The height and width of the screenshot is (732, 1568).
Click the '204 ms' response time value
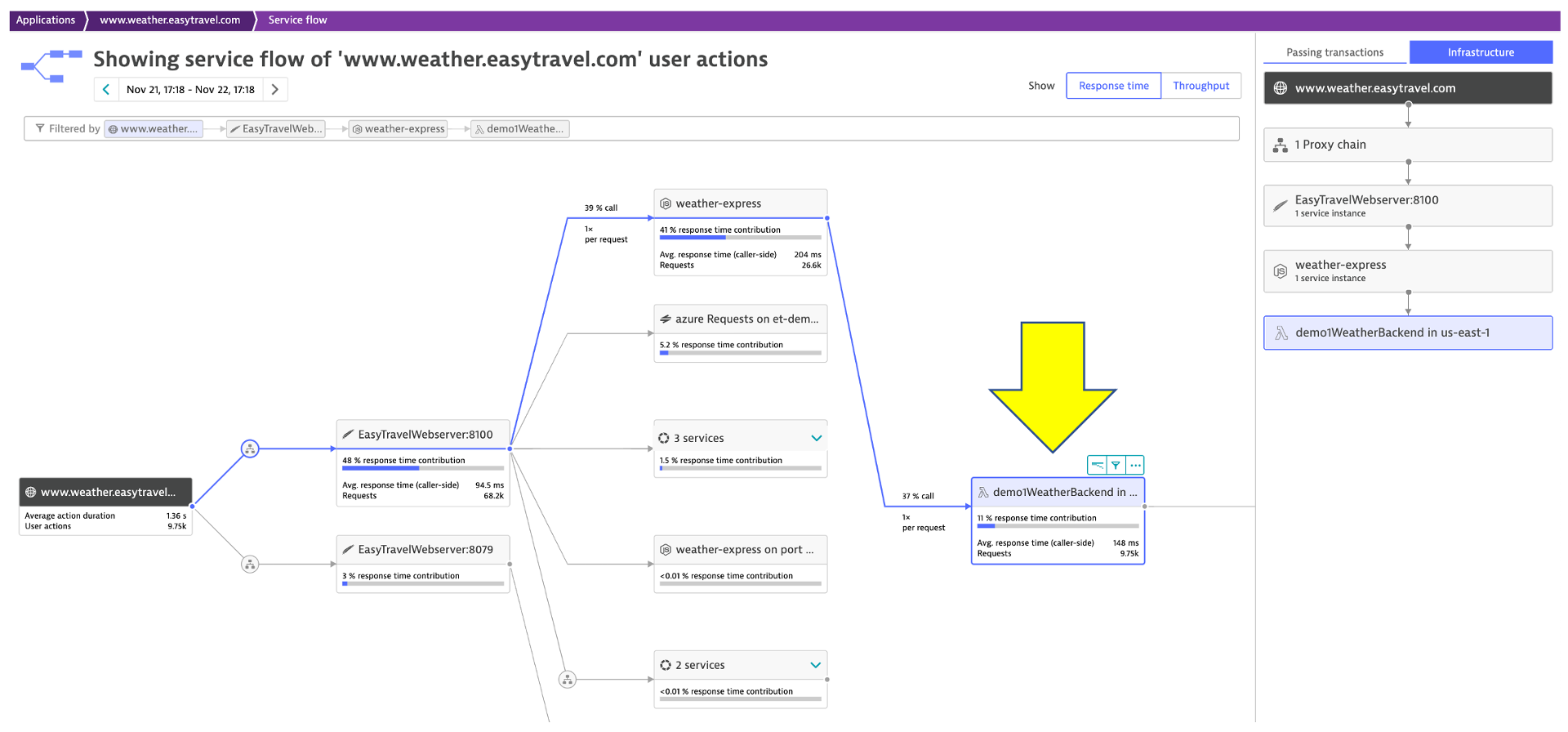click(808, 255)
